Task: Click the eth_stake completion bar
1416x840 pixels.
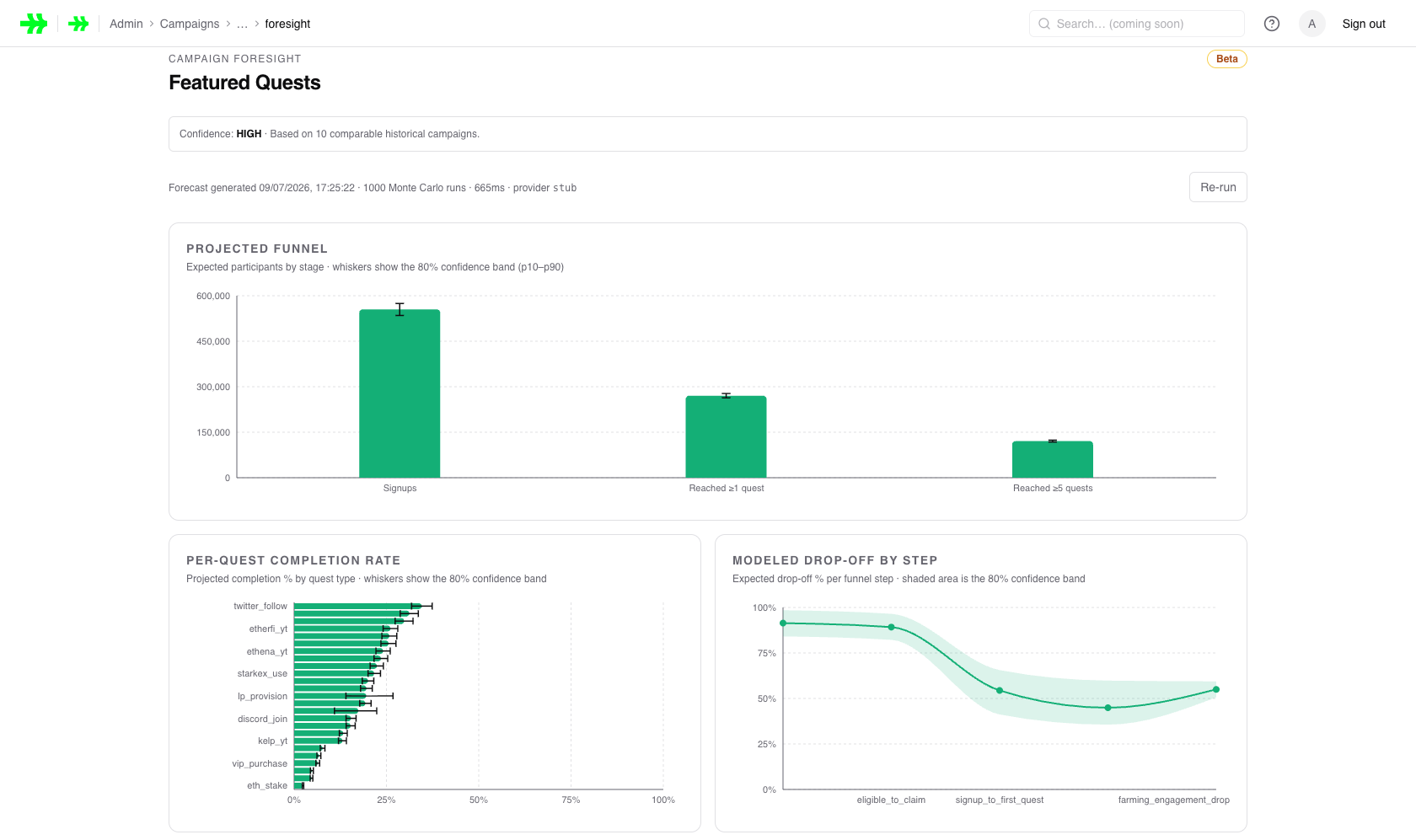Action: pos(299,785)
